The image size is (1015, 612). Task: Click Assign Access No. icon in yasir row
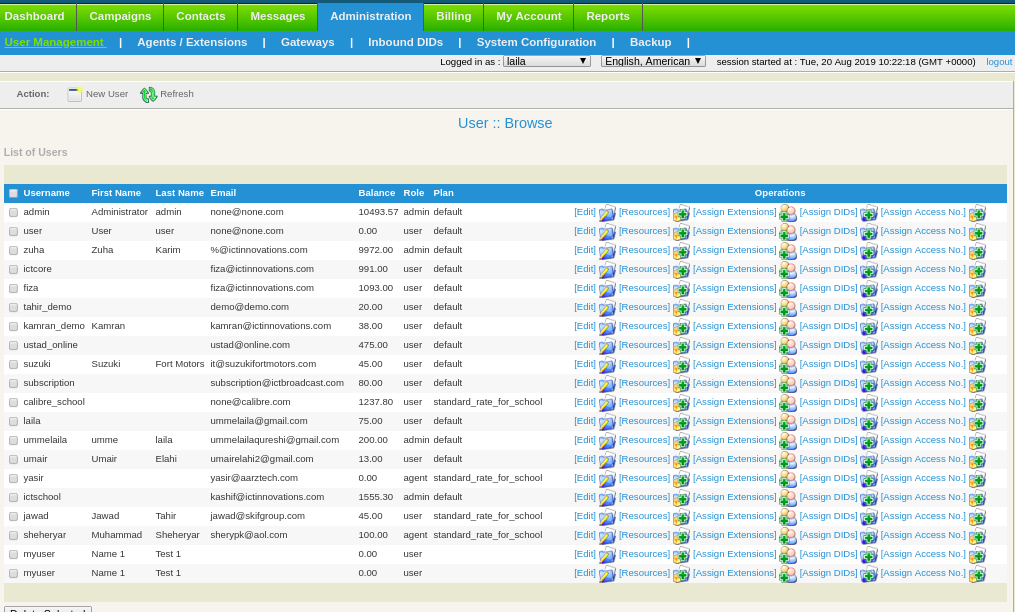pos(977,479)
